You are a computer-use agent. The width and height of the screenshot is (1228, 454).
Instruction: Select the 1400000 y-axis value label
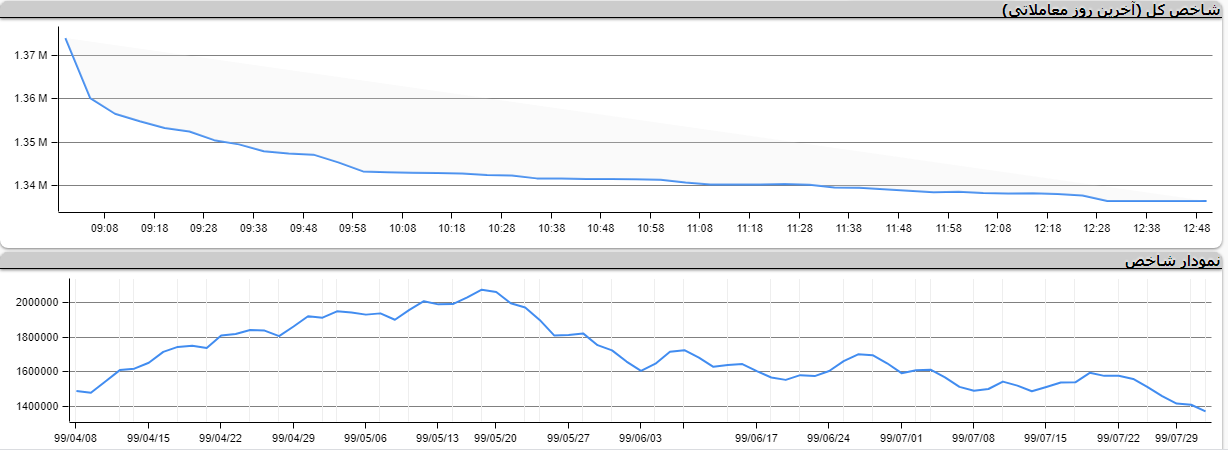tap(37, 407)
